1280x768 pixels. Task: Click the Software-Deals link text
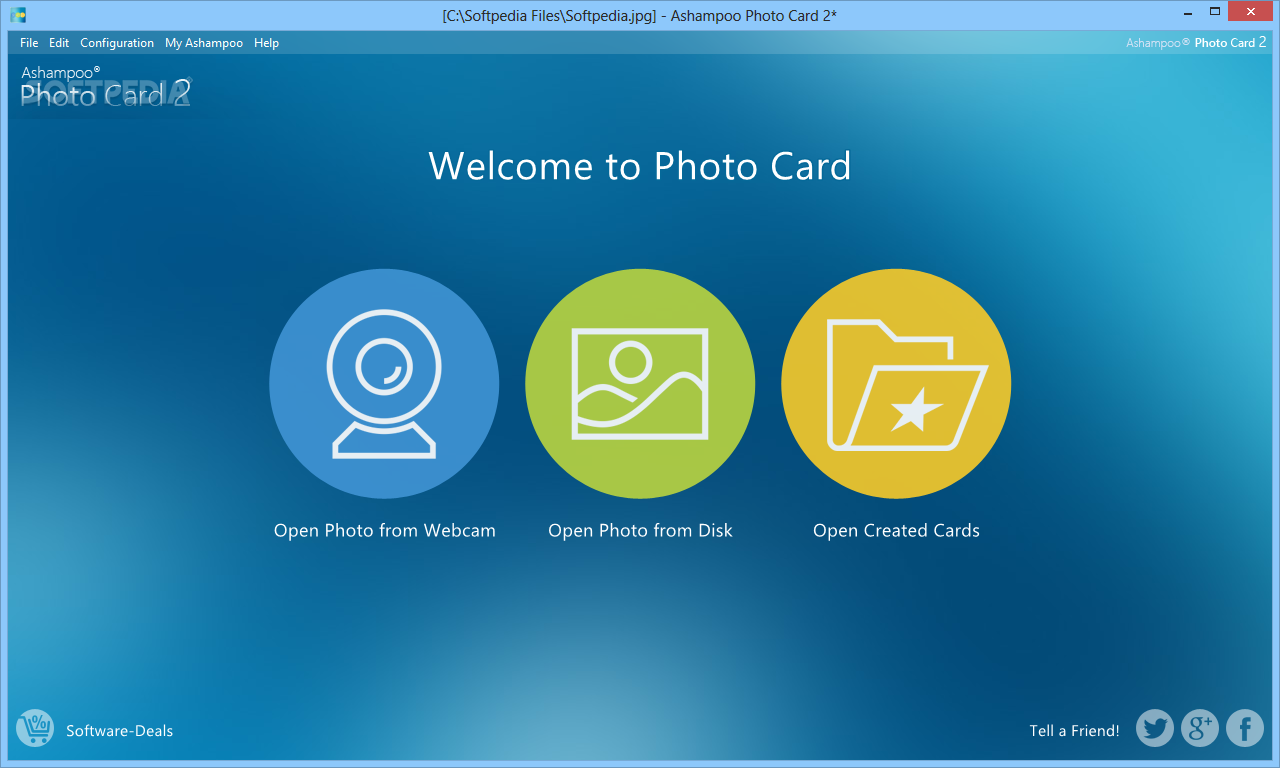click(119, 731)
